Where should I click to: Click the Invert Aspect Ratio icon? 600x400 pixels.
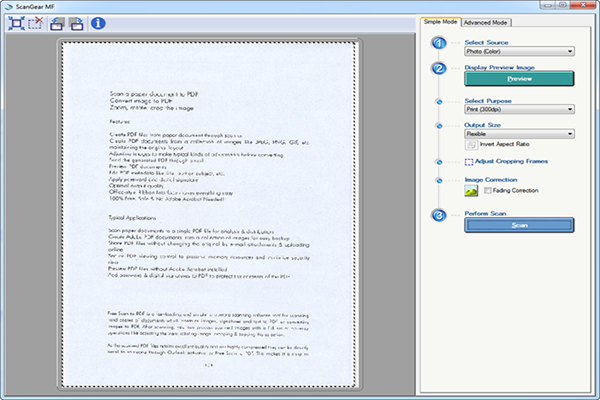[x=472, y=145]
